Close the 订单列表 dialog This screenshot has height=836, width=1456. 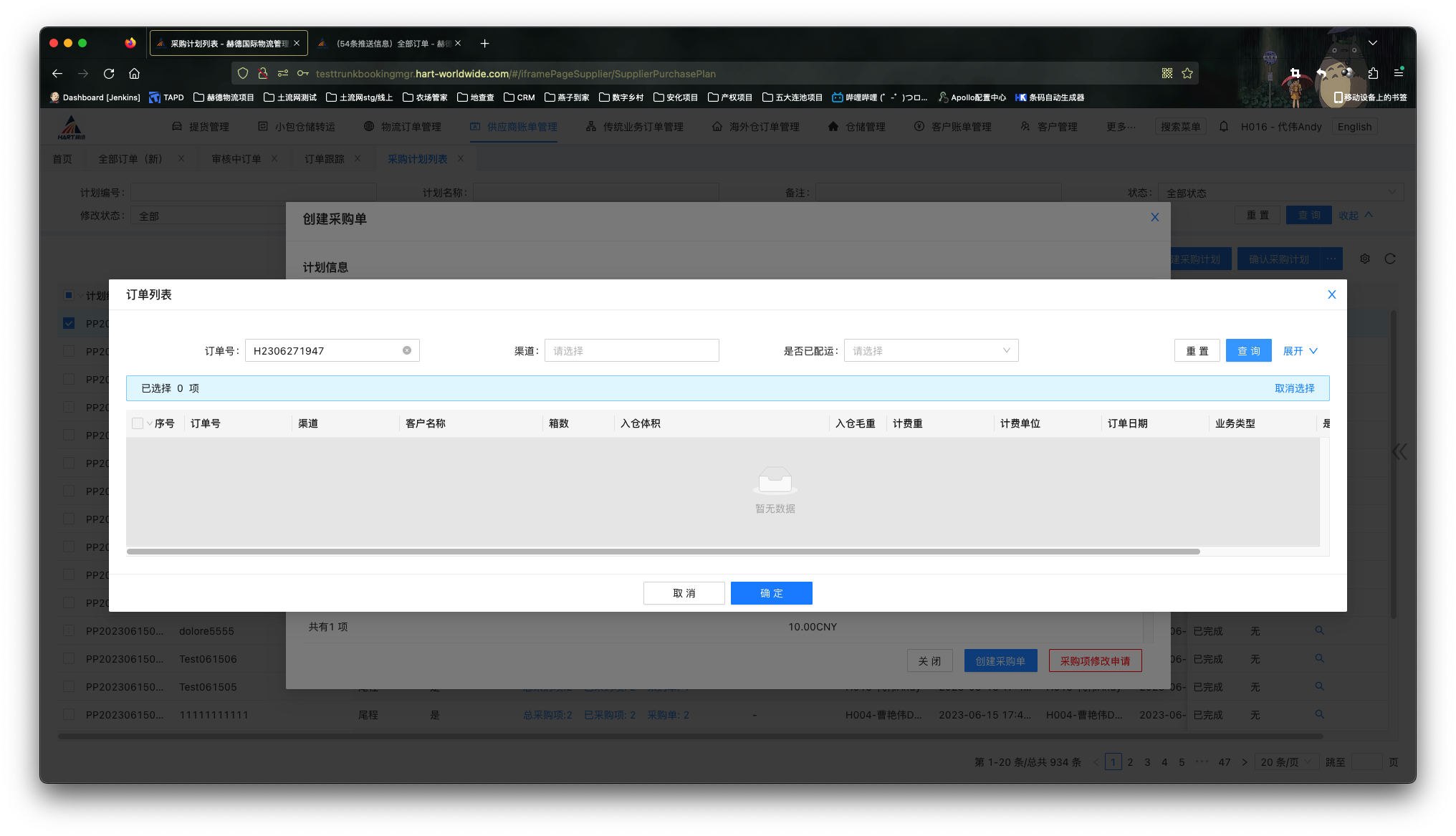pyautogui.click(x=1331, y=294)
